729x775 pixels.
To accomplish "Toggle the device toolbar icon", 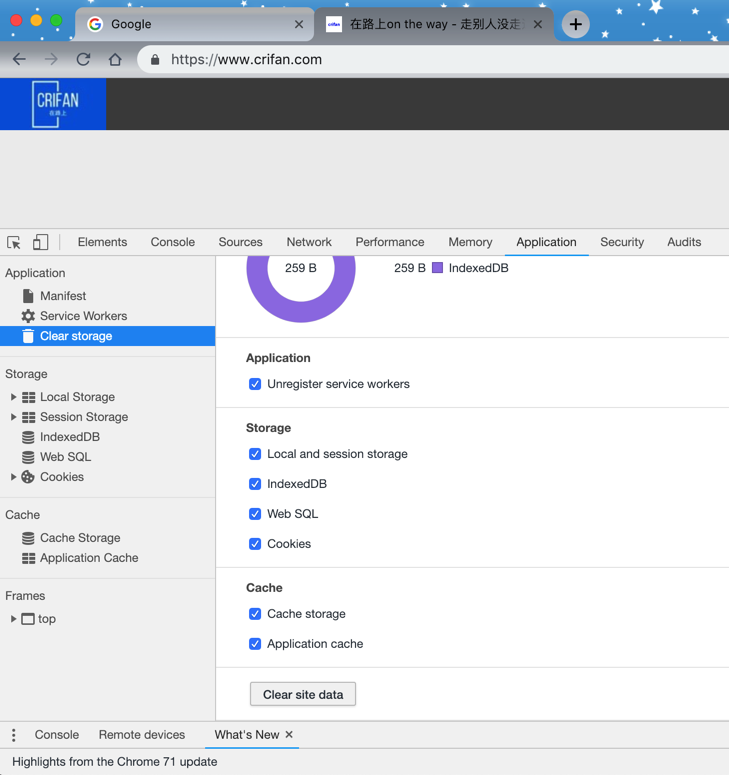I will [41, 242].
